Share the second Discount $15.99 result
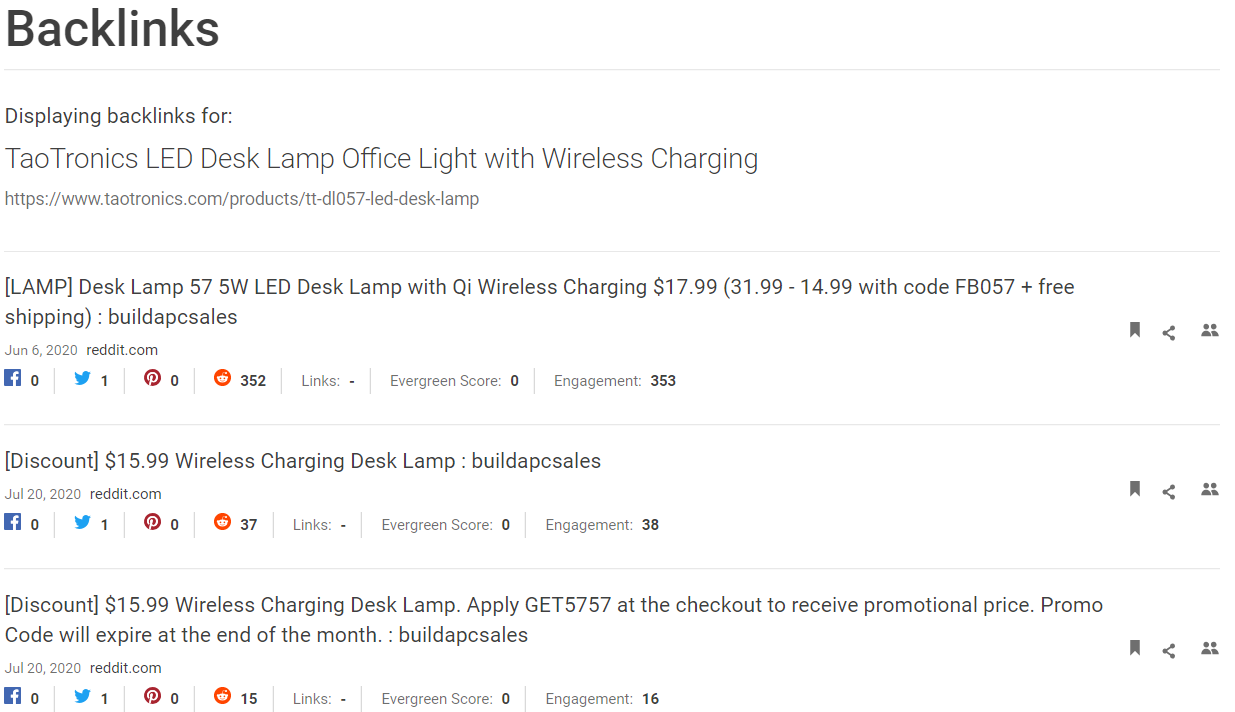The height and width of the screenshot is (712, 1235). 1169,492
